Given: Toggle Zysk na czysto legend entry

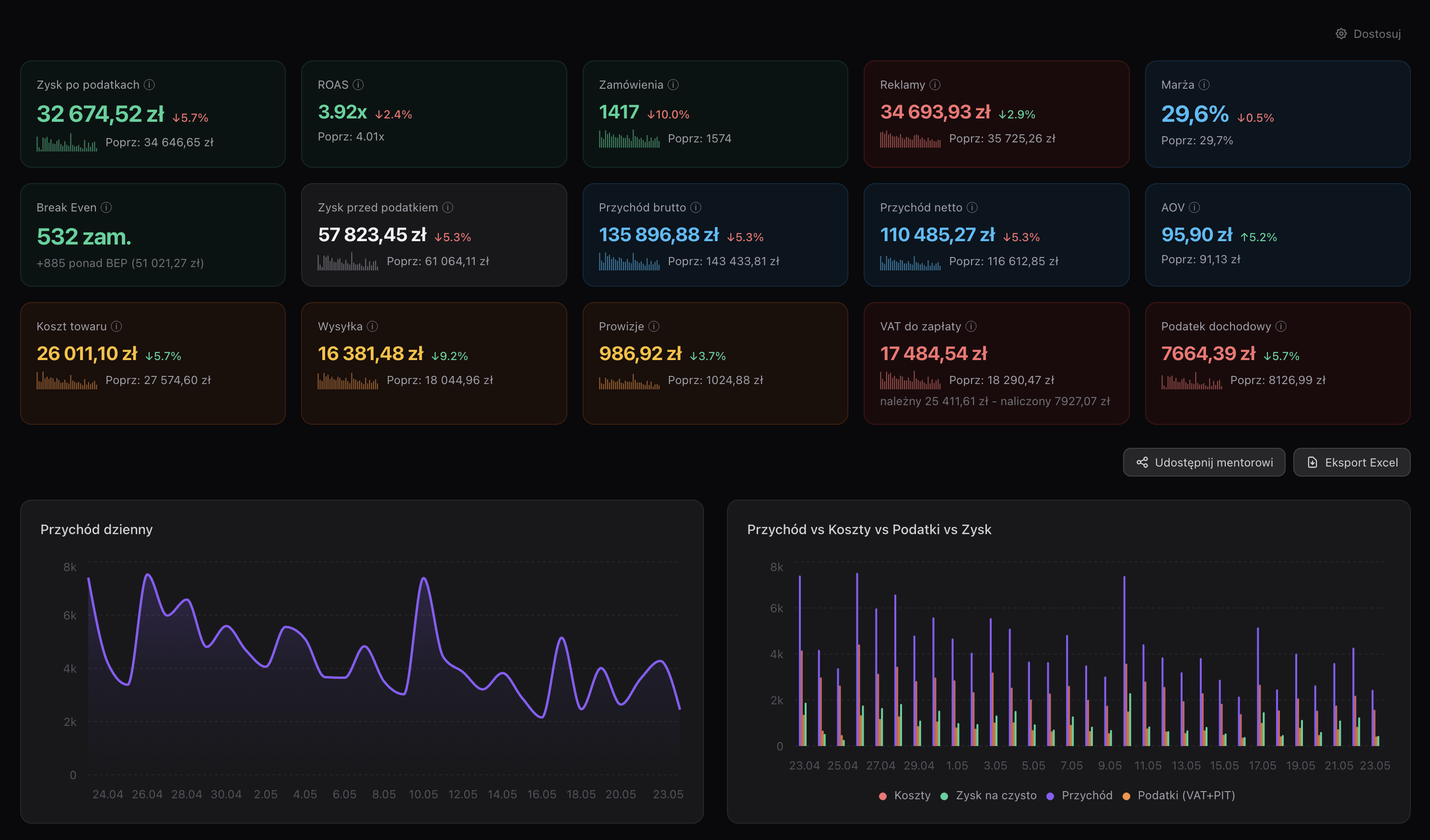Looking at the screenshot, I should (988, 795).
